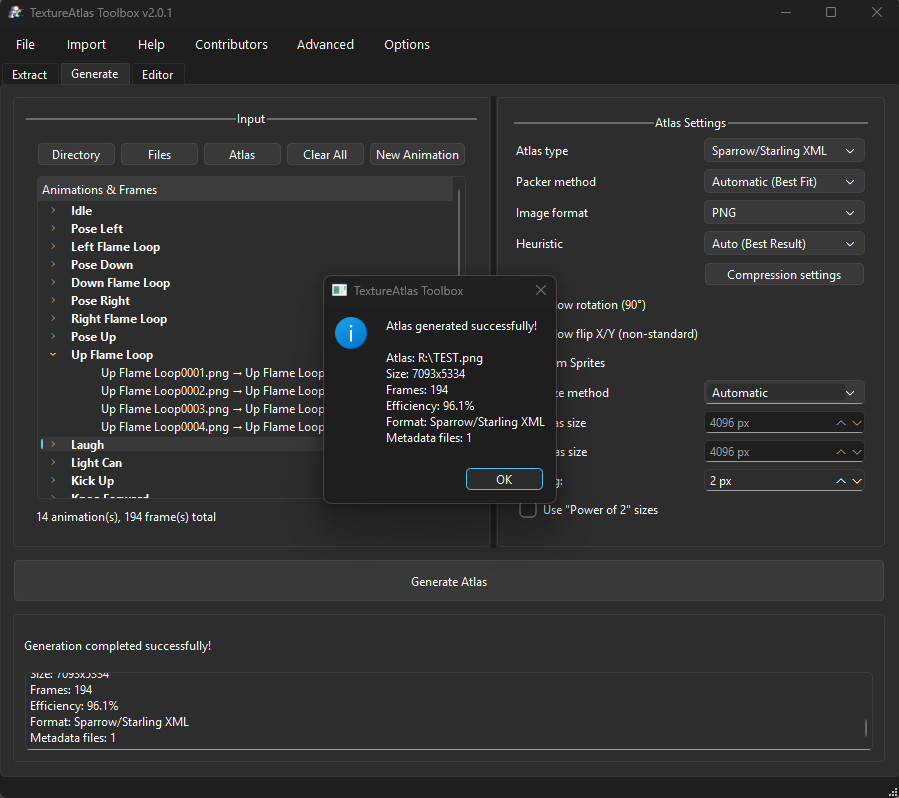Screen dimensions: 899x798
Task: Dismiss the dialog by clicking OK
Action: coord(504,479)
